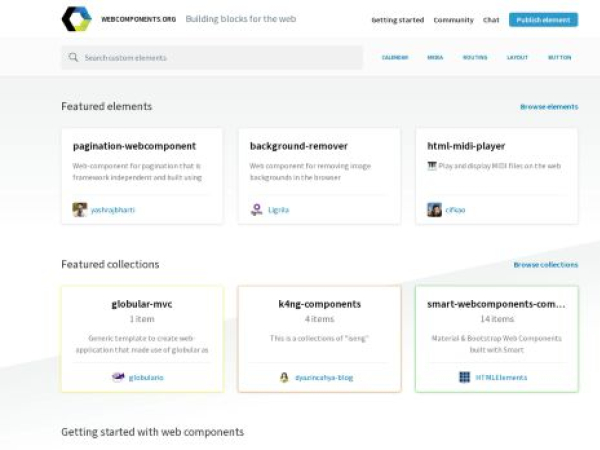Click the Publish element button

tap(543, 20)
